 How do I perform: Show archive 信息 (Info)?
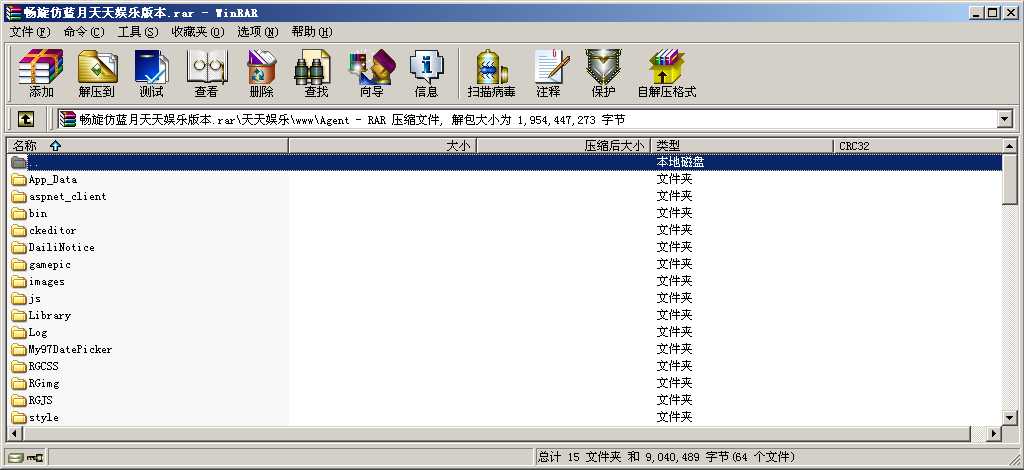tap(426, 72)
